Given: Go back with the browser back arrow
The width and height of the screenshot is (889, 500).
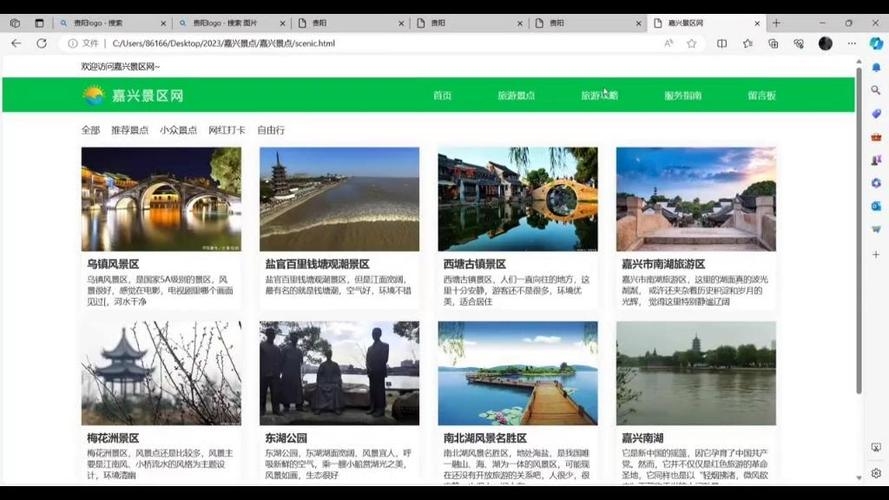Looking at the screenshot, I should (x=16, y=43).
